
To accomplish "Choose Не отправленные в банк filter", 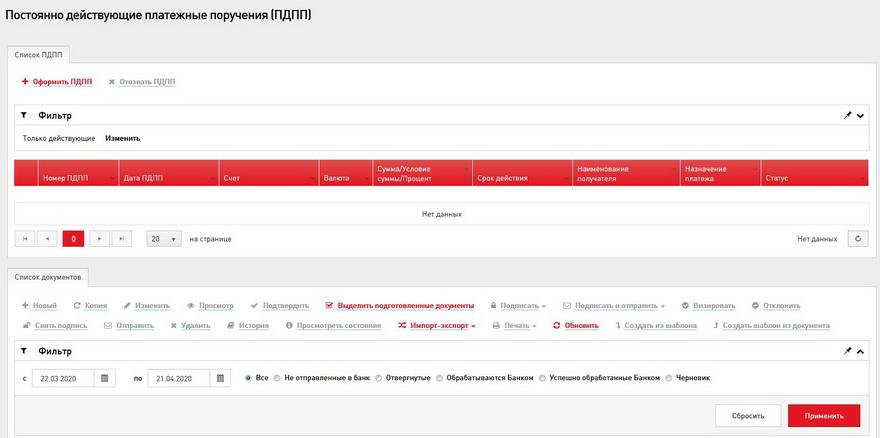I will coord(277,378).
